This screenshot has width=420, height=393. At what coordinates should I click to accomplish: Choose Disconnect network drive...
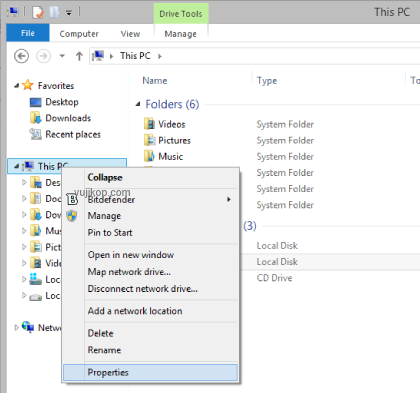[x=150, y=288]
